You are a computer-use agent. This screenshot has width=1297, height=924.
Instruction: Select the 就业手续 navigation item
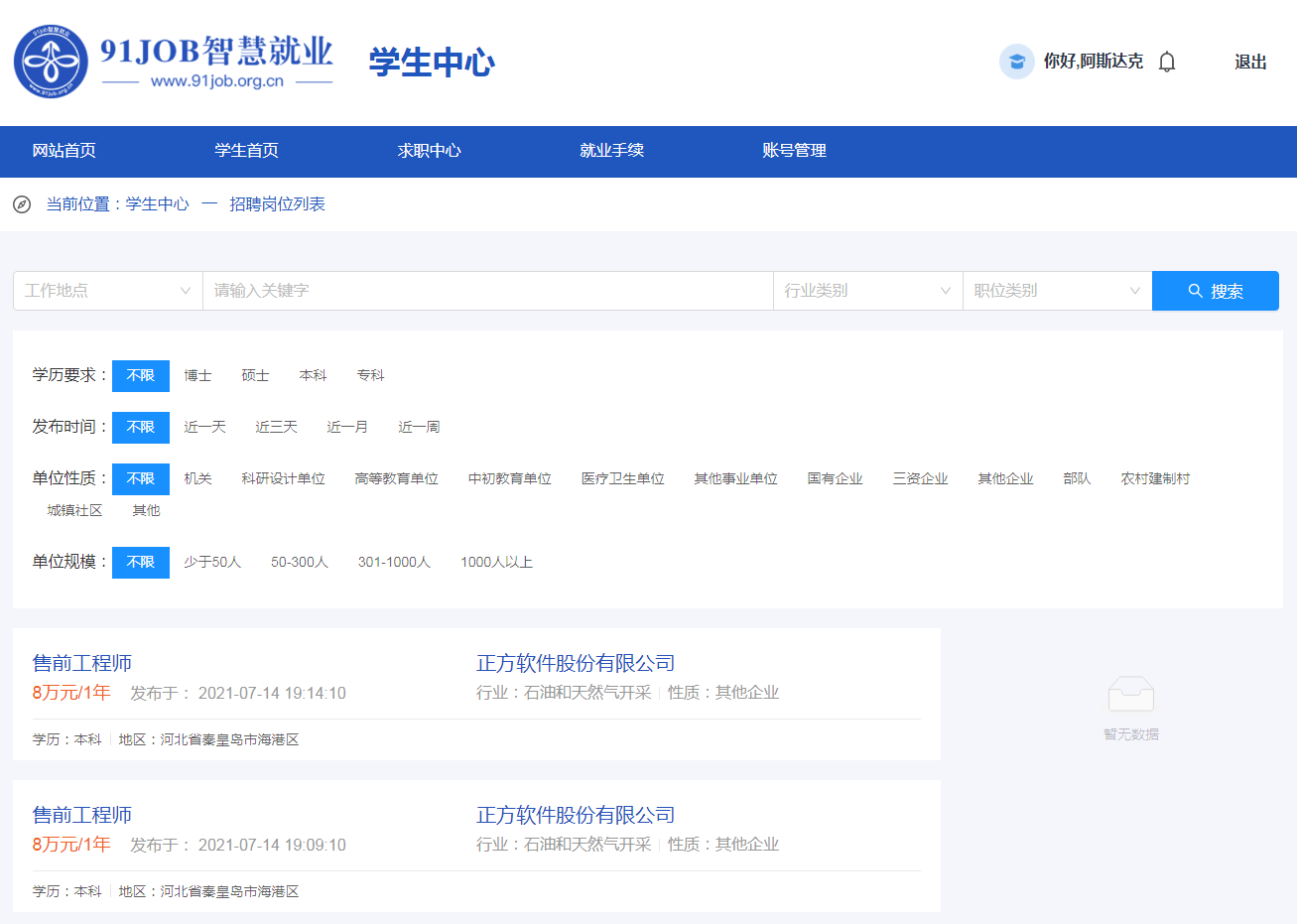tap(611, 151)
